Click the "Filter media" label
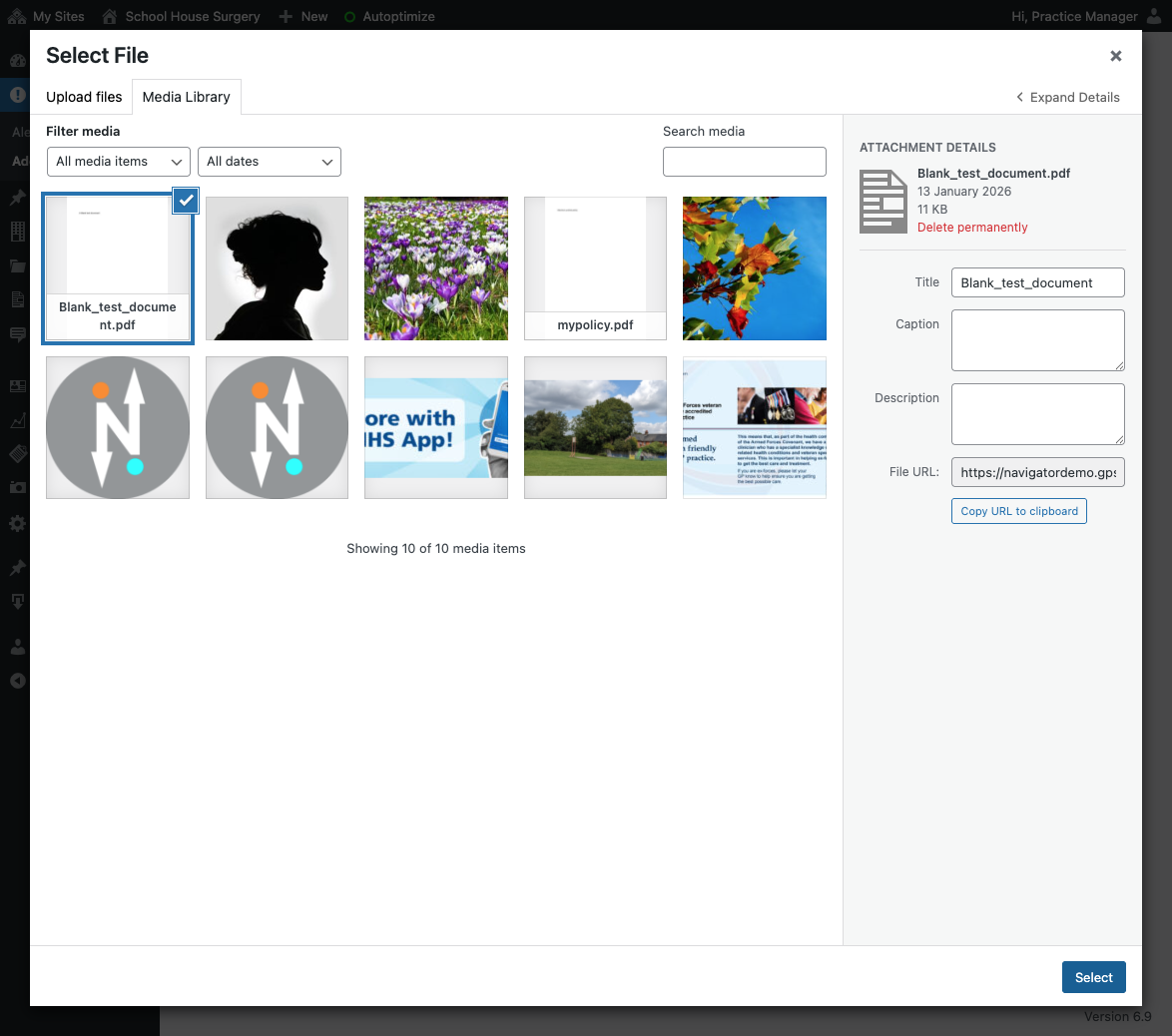Image resolution: width=1172 pixels, height=1036 pixels. [x=83, y=132]
